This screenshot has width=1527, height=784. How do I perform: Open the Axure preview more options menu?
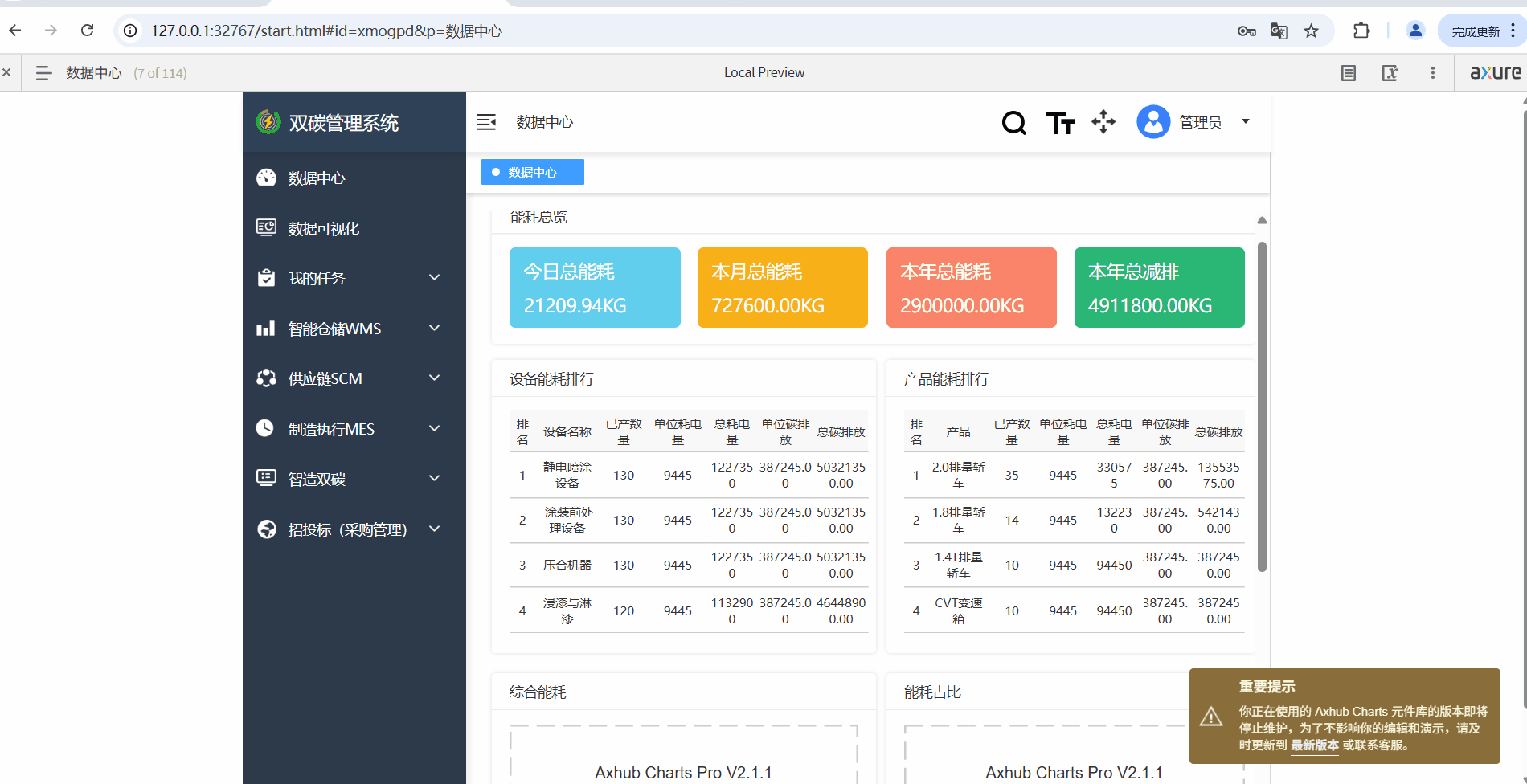(x=1432, y=73)
